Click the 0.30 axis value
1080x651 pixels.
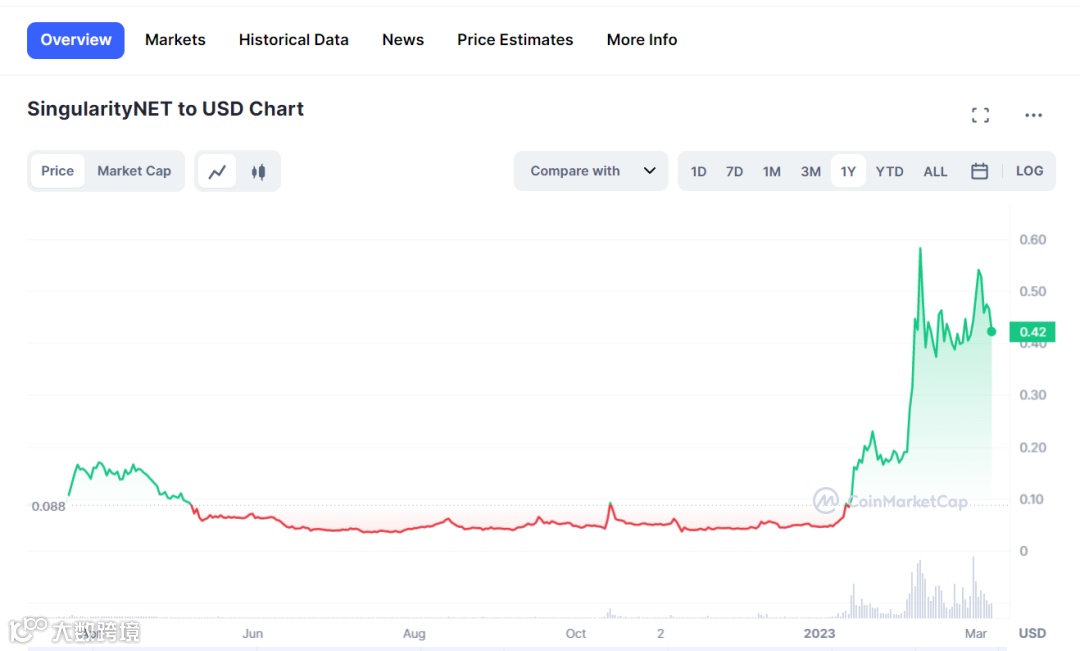click(1032, 395)
